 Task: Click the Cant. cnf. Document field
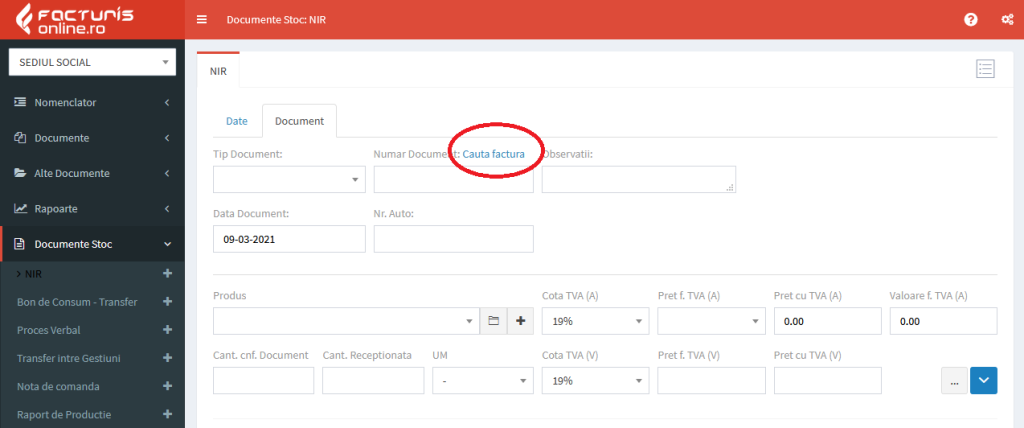(x=264, y=380)
